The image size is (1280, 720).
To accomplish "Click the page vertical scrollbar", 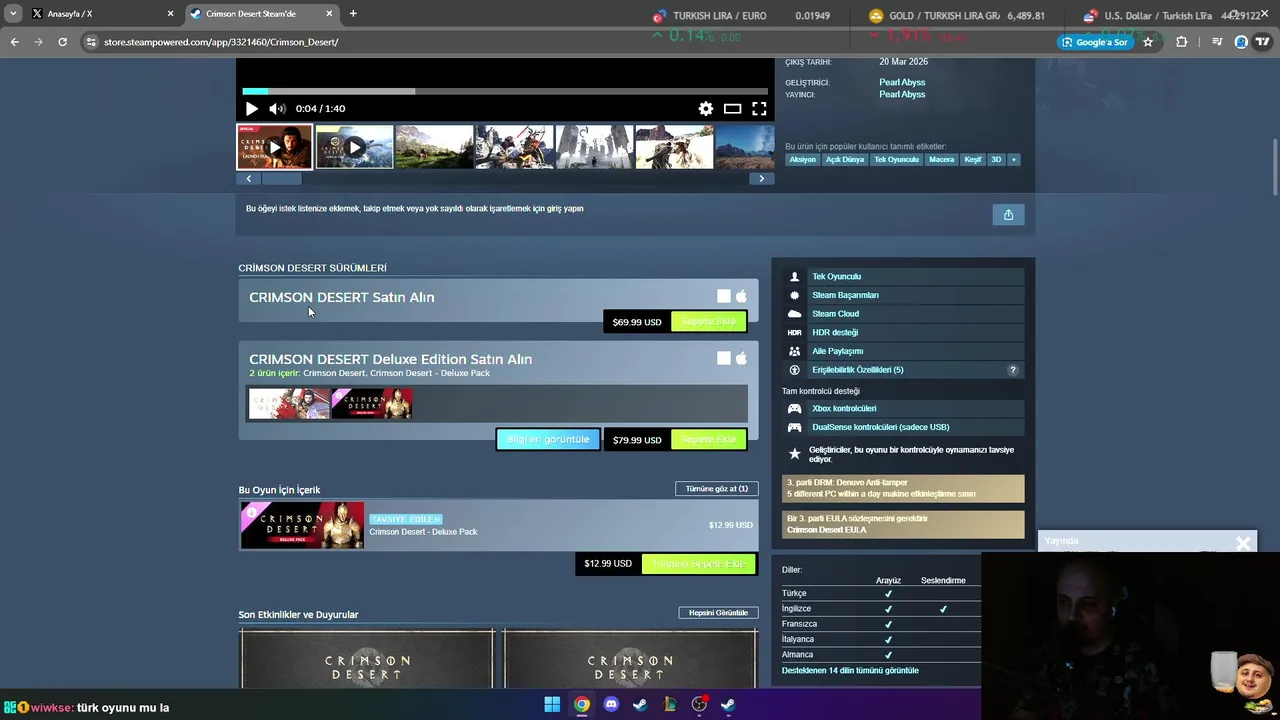I will click(1275, 168).
